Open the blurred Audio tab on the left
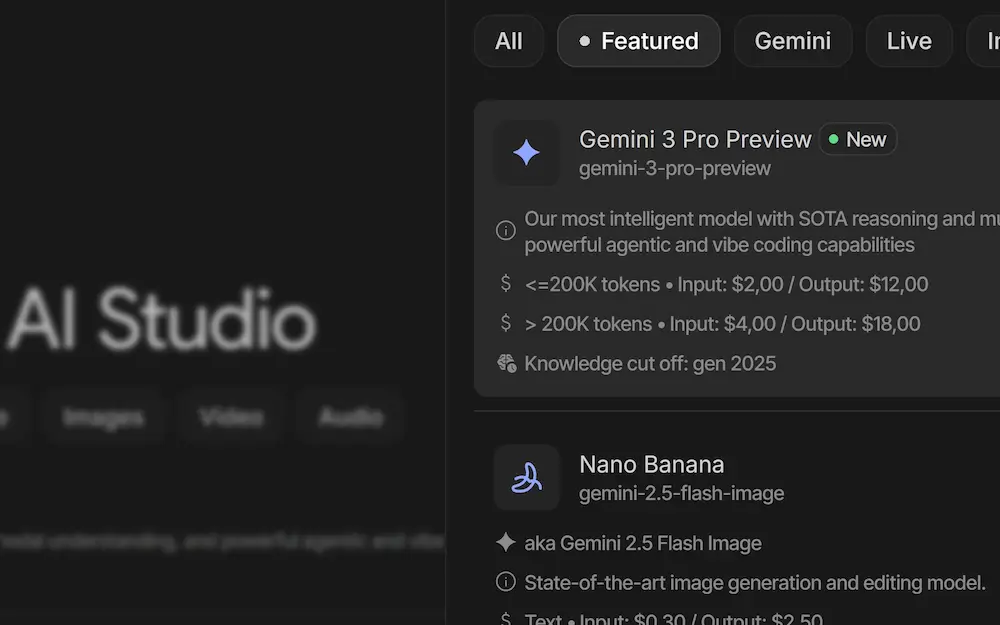This screenshot has width=1000, height=625. [x=350, y=417]
